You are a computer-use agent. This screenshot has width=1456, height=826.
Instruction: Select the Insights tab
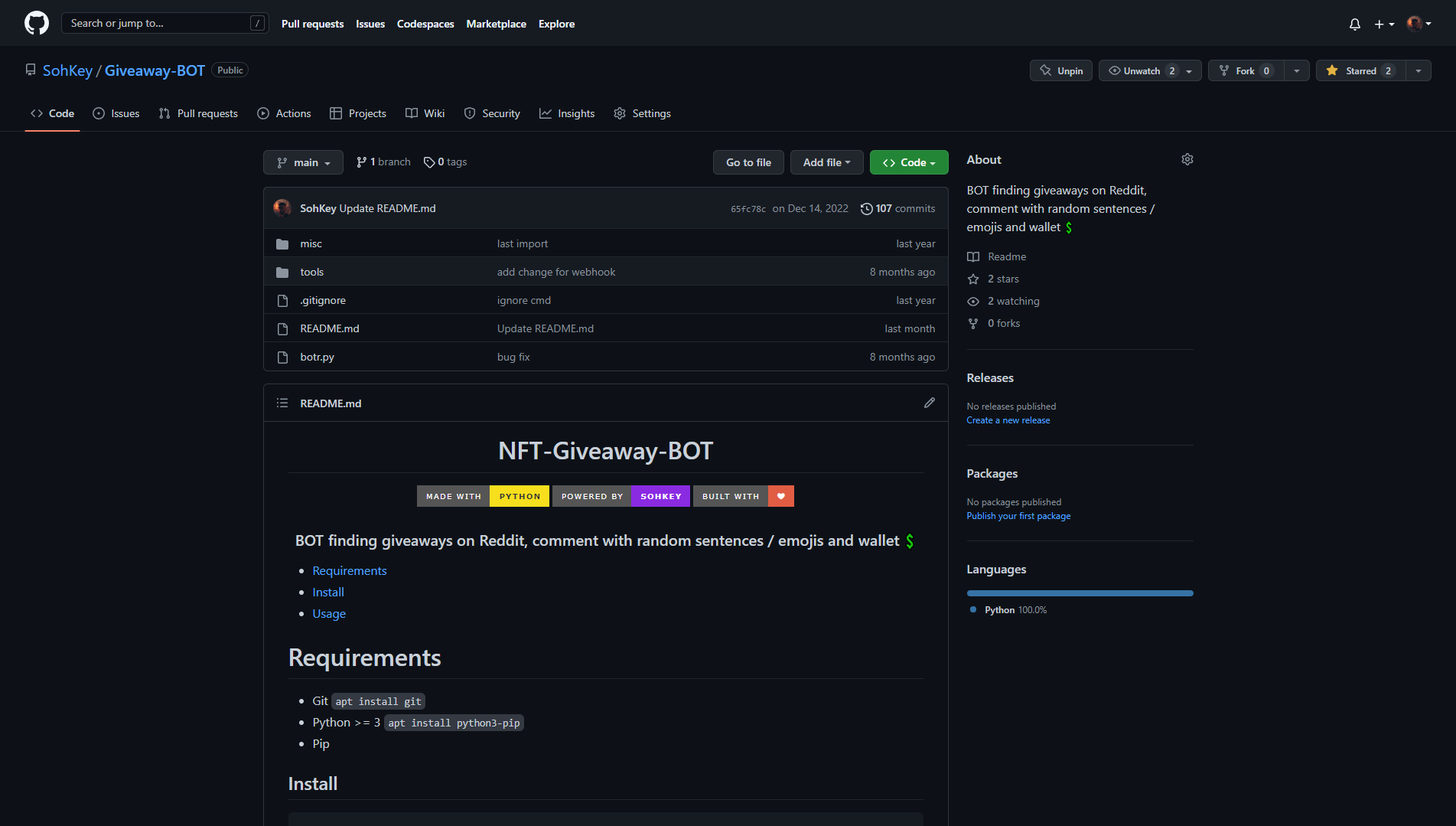pos(567,113)
